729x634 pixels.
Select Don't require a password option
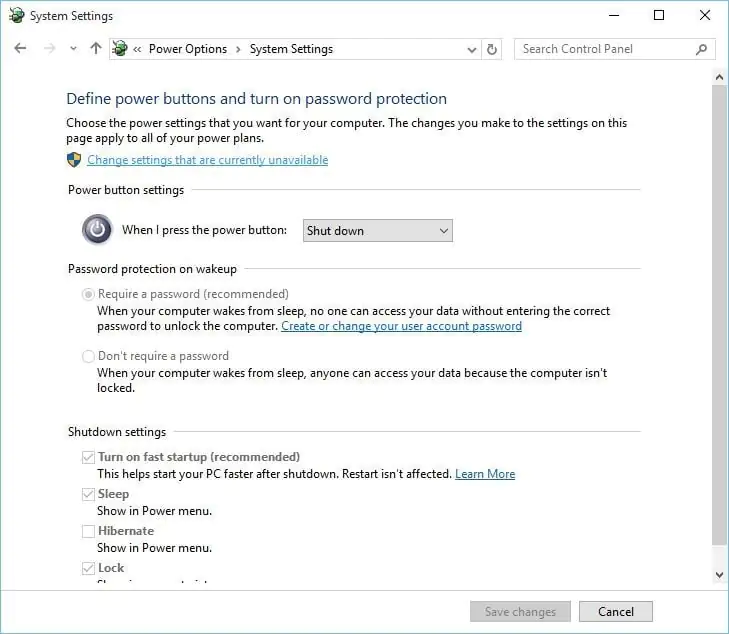pyautogui.click(x=88, y=356)
